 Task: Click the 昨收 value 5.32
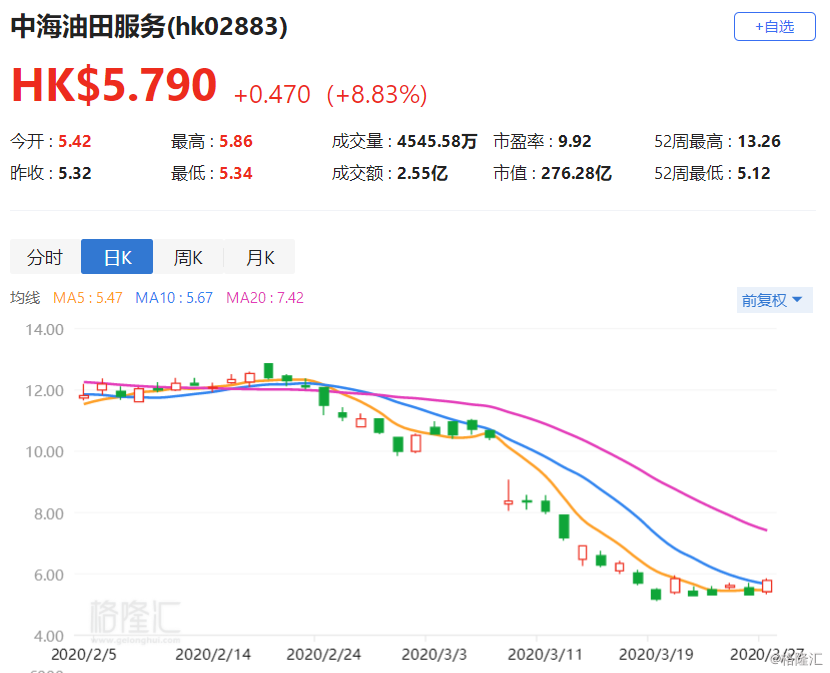75,173
